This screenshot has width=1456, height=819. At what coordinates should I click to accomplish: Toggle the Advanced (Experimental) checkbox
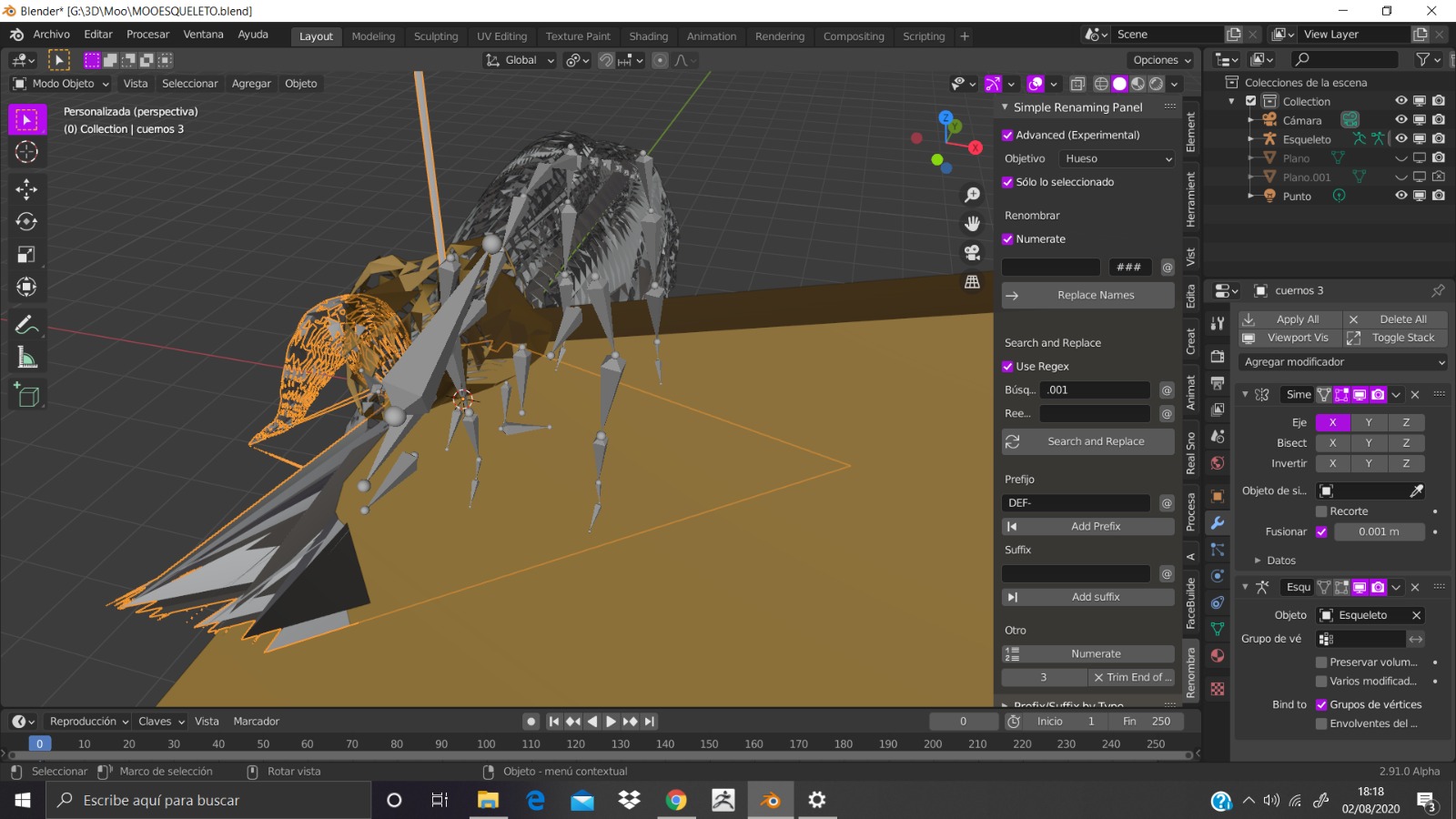1007,135
